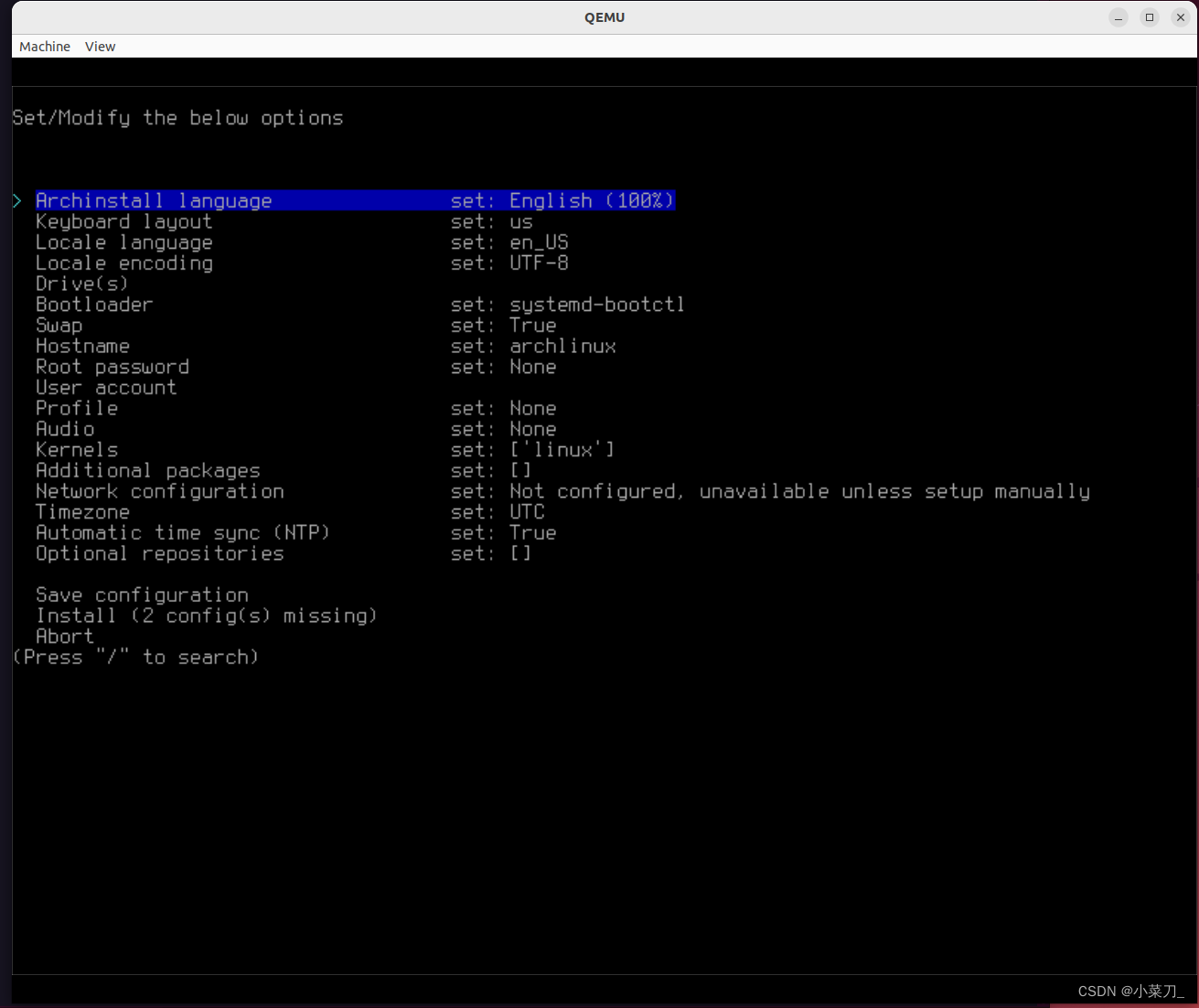Image resolution: width=1199 pixels, height=1008 pixels.
Task: Open the Keyboard layout setting
Action: 123,221
